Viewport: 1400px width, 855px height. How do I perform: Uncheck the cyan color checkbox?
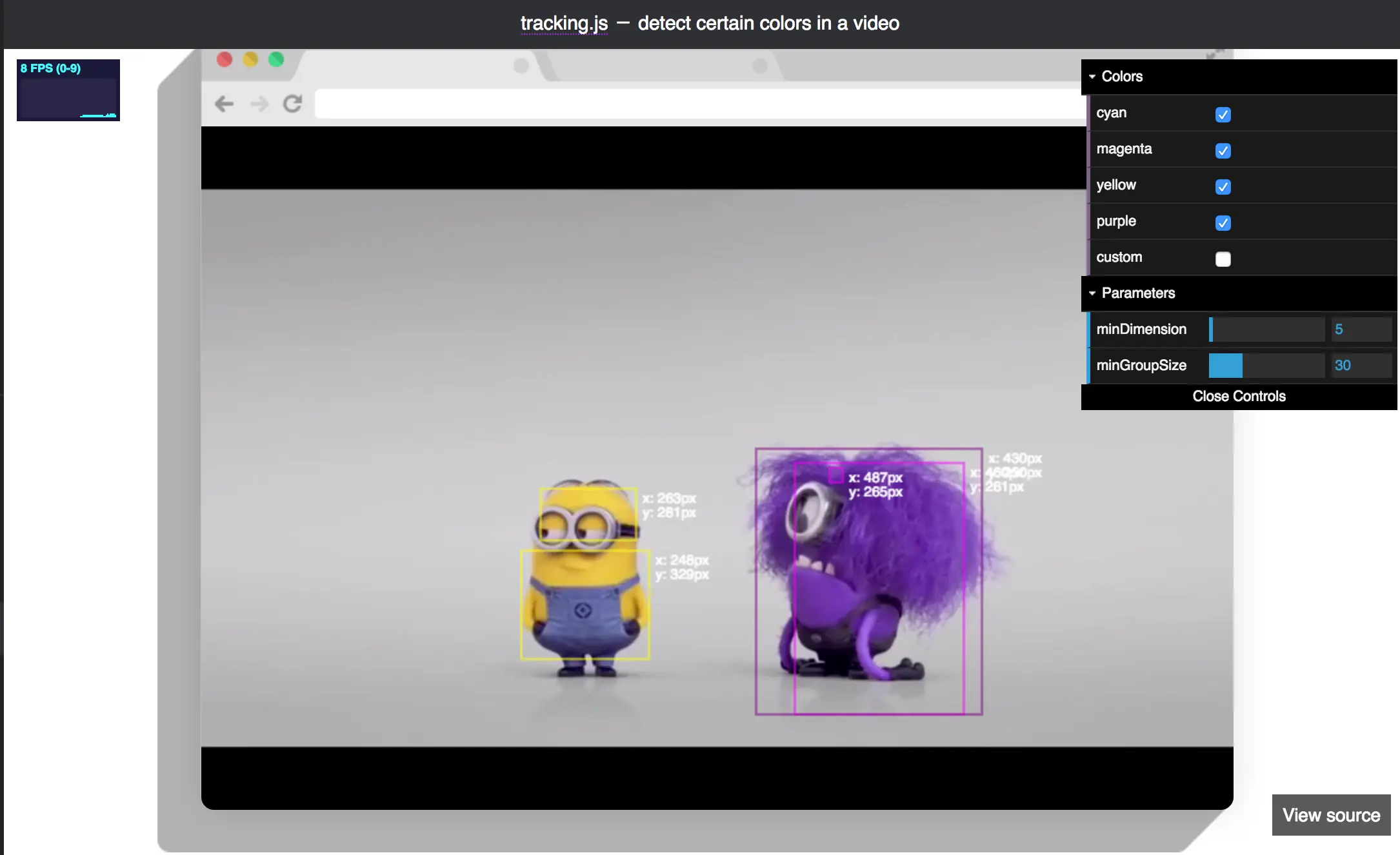(x=1223, y=115)
